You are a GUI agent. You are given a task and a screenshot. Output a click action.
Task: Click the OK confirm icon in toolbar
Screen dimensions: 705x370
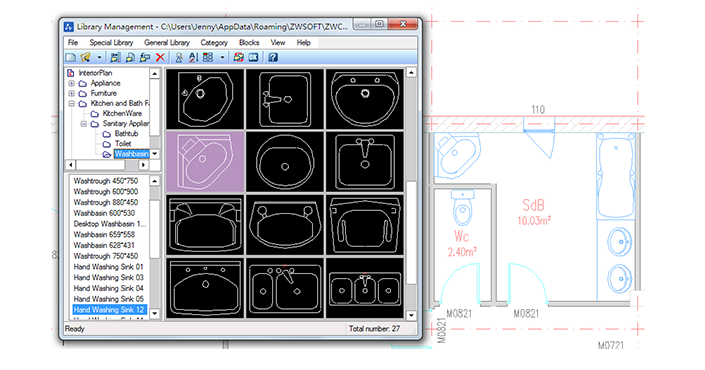[x=254, y=57]
